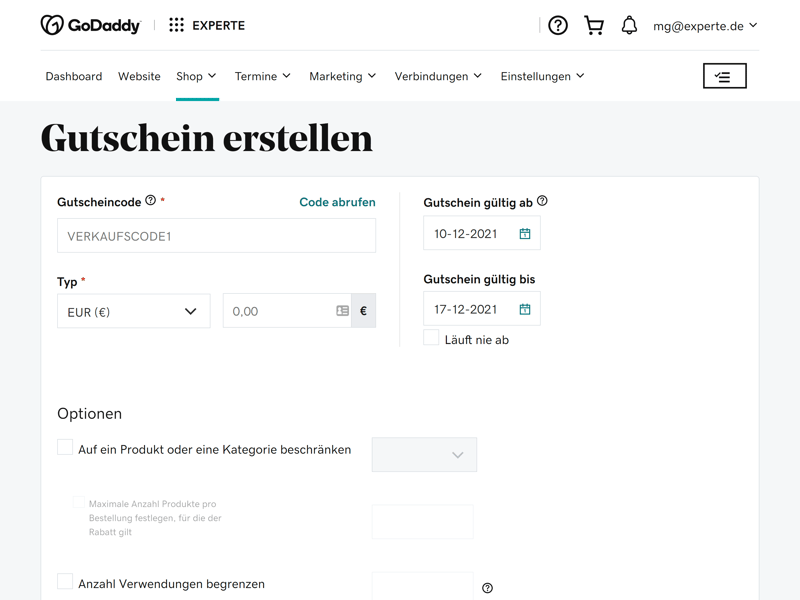Open the Website navigation item
This screenshot has width=800, height=600.
pos(139,76)
